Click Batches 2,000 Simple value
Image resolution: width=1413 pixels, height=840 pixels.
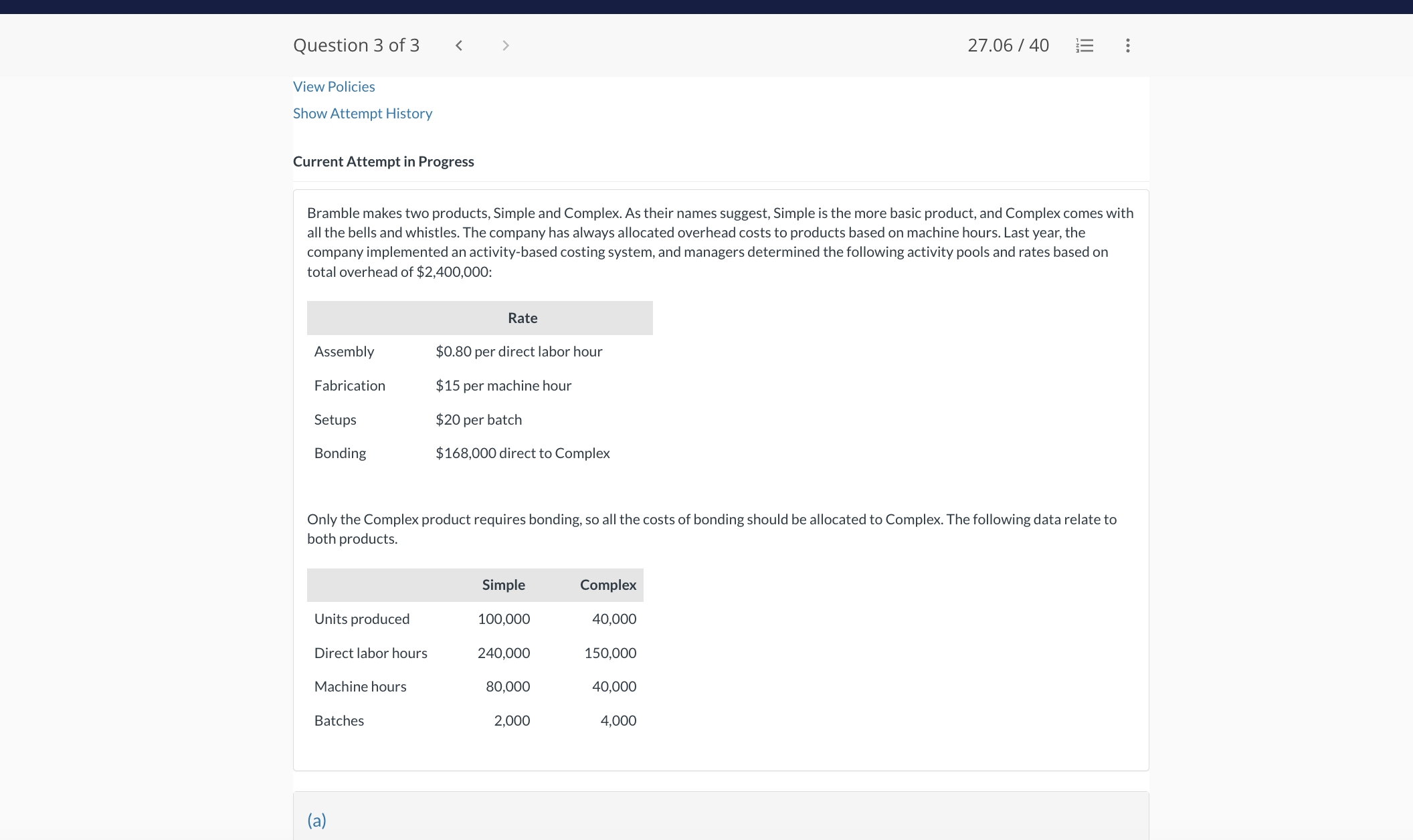(x=511, y=721)
